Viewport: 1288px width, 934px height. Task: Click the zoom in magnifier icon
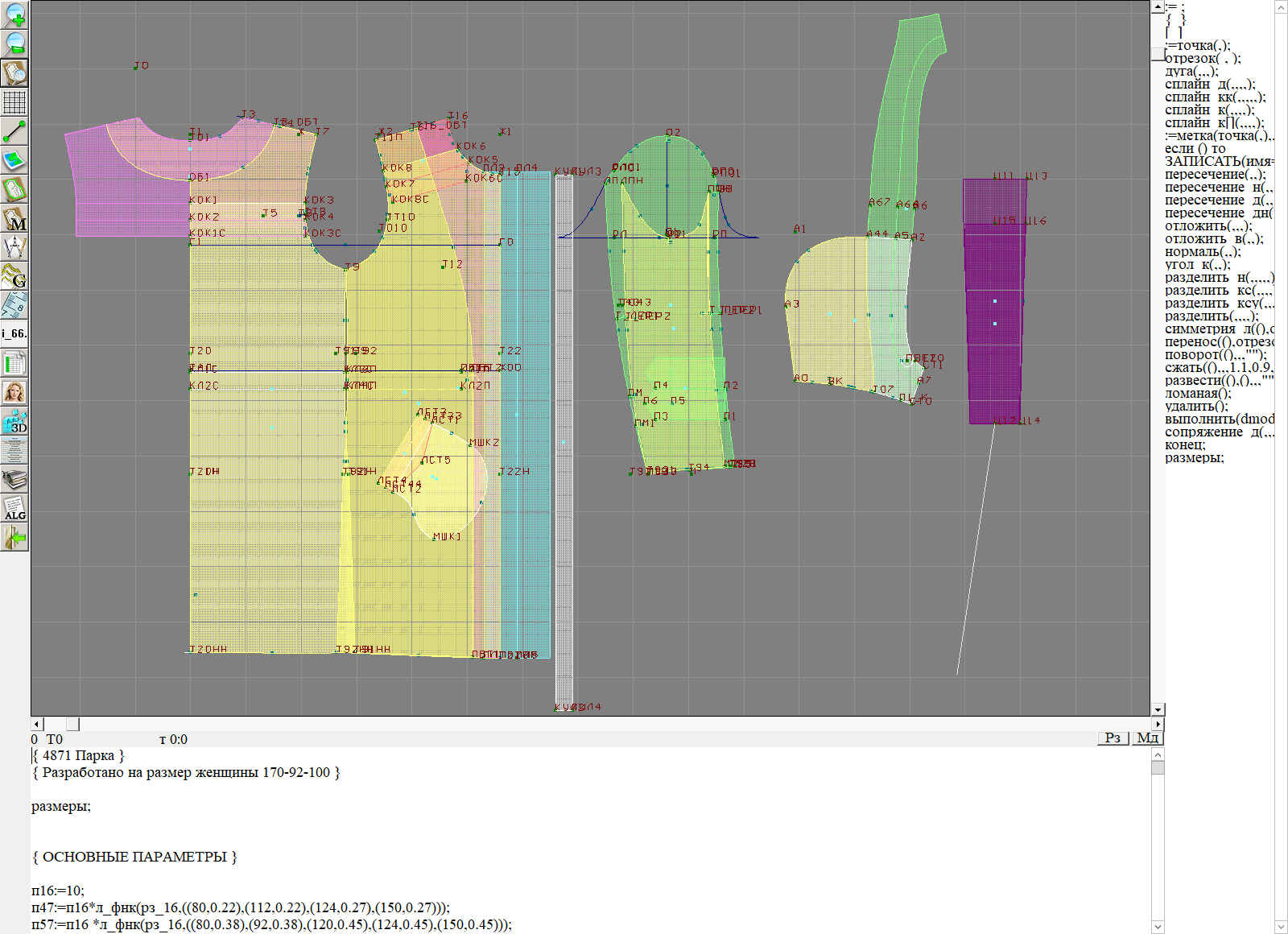click(14, 14)
